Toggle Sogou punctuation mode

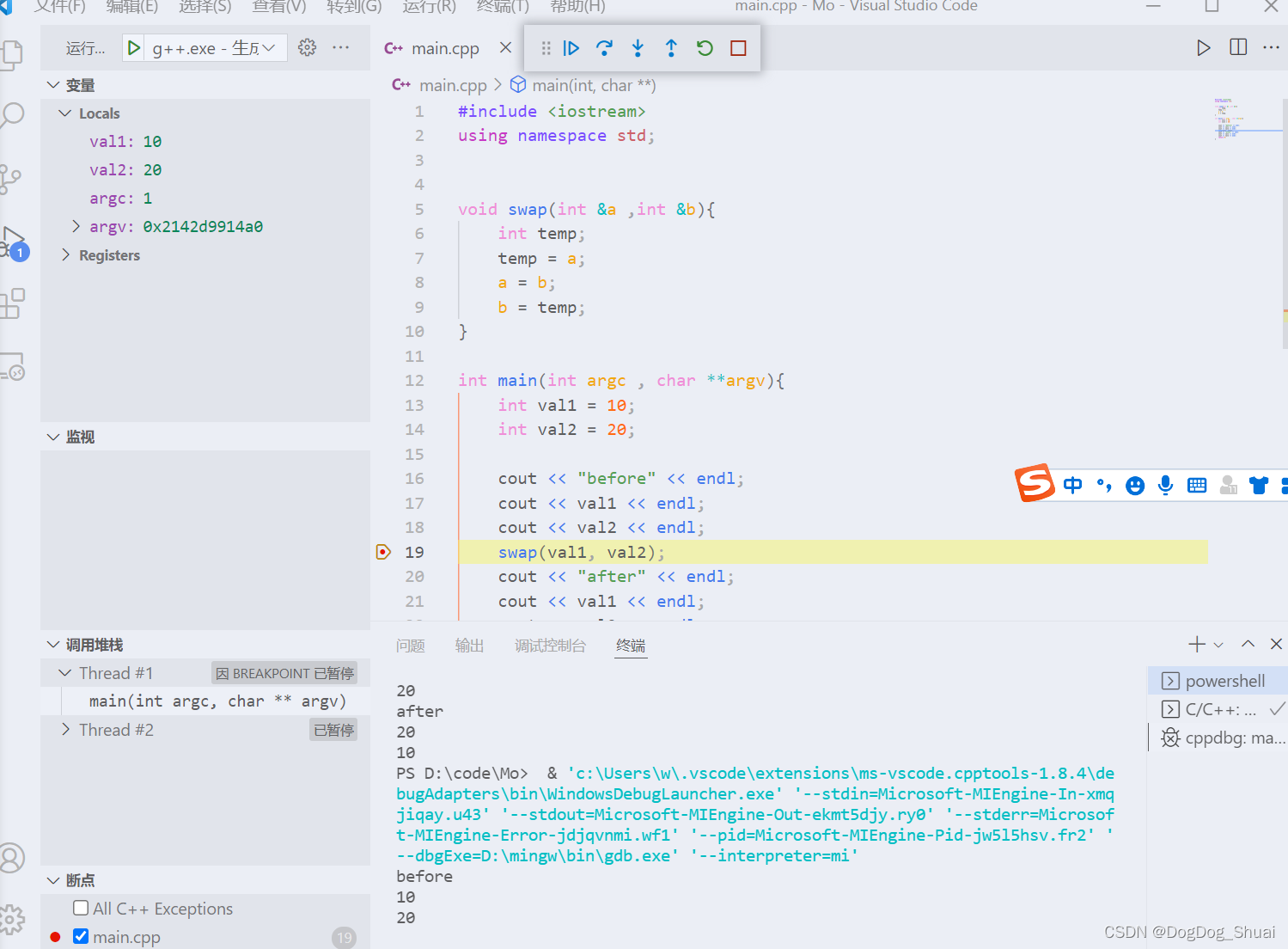pos(1104,485)
